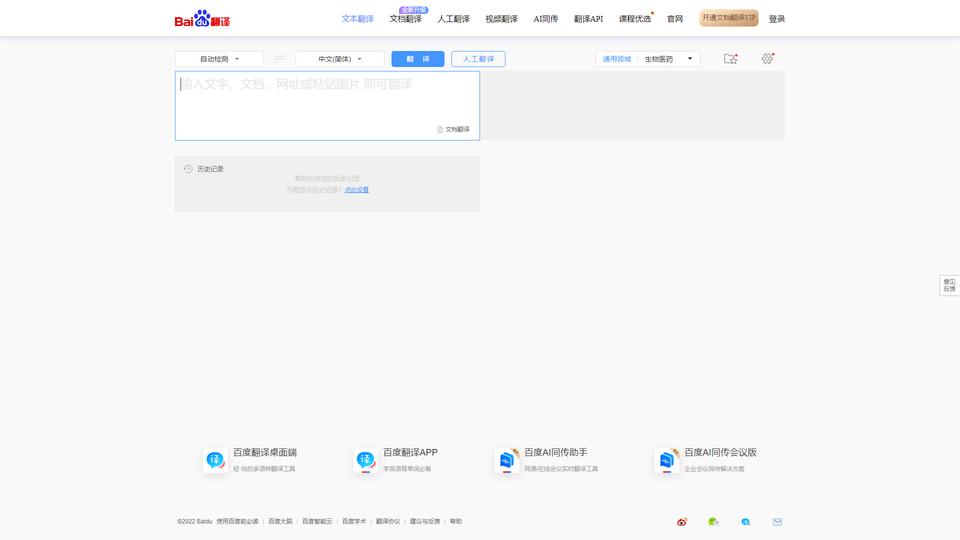Click the 历史记录 label text
Image resolution: width=960 pixels, height=540 pixels.
[210, 169]
